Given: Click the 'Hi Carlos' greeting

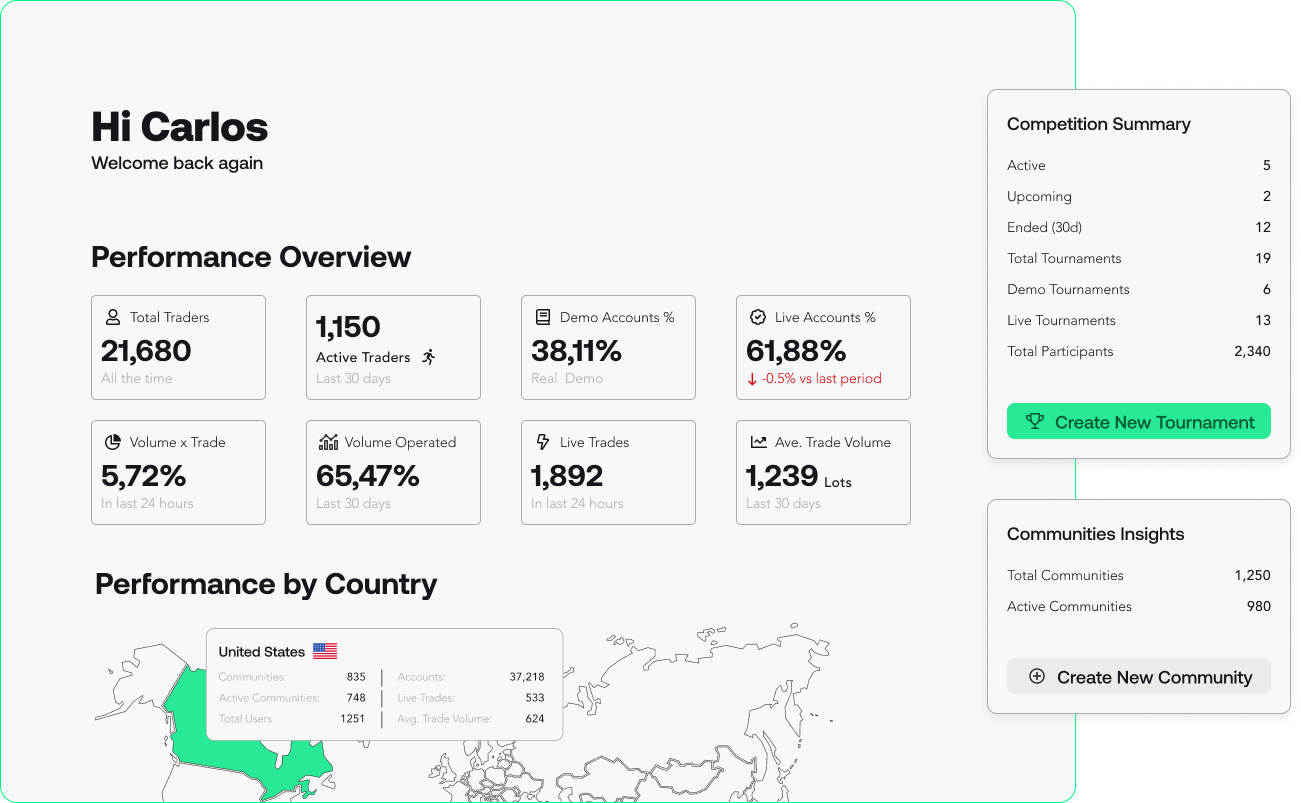Looking at the screenshot, I should pos(180,127).
